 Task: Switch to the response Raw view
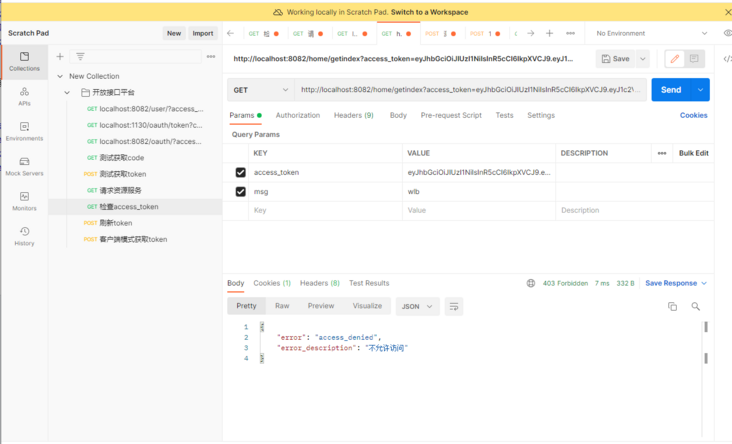pos(282,306)
